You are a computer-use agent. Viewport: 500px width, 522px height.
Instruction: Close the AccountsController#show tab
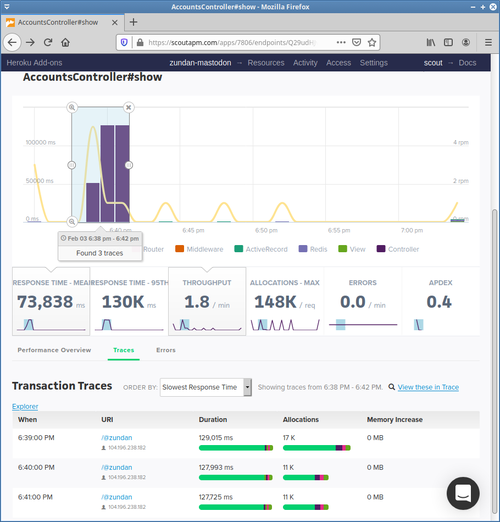coord(114,22)
